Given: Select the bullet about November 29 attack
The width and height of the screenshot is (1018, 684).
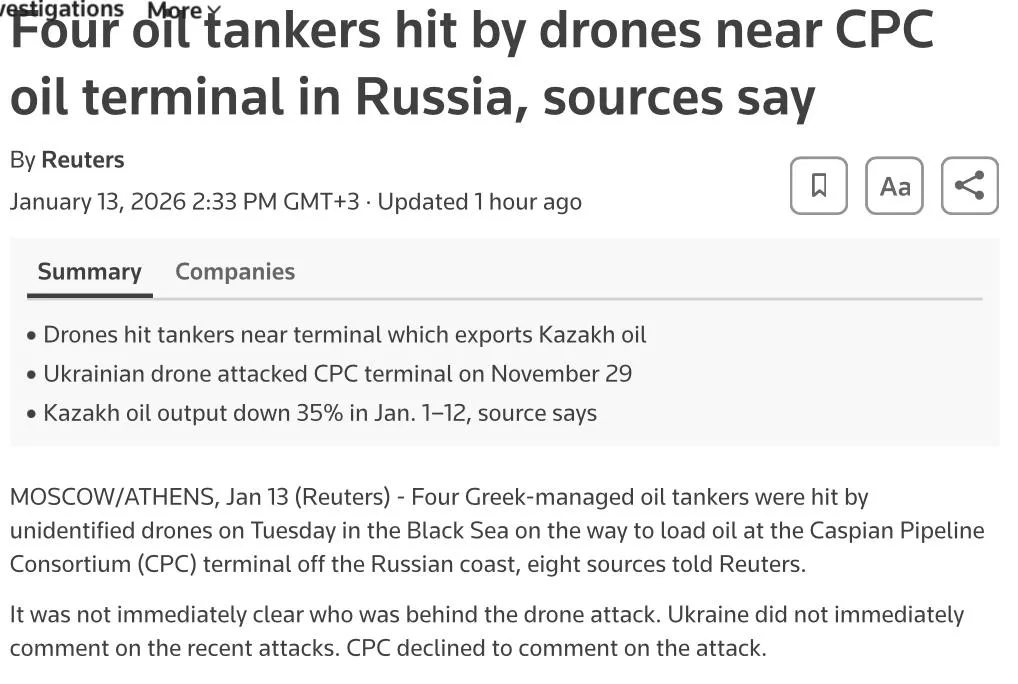Looking at the screenshot, I should 338,374.
